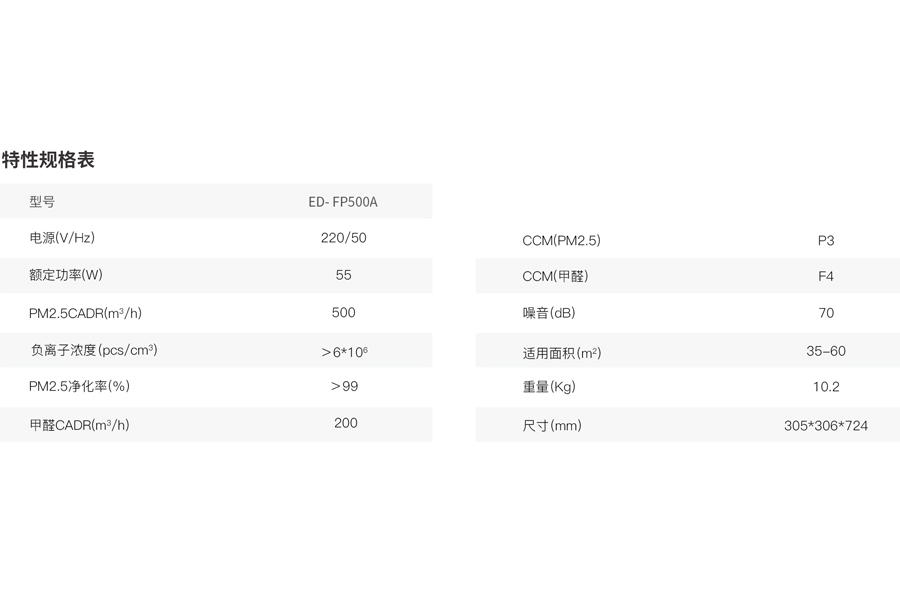
Task: Select the dimensions 305*306*724 value
Action: tap(825, 425)
